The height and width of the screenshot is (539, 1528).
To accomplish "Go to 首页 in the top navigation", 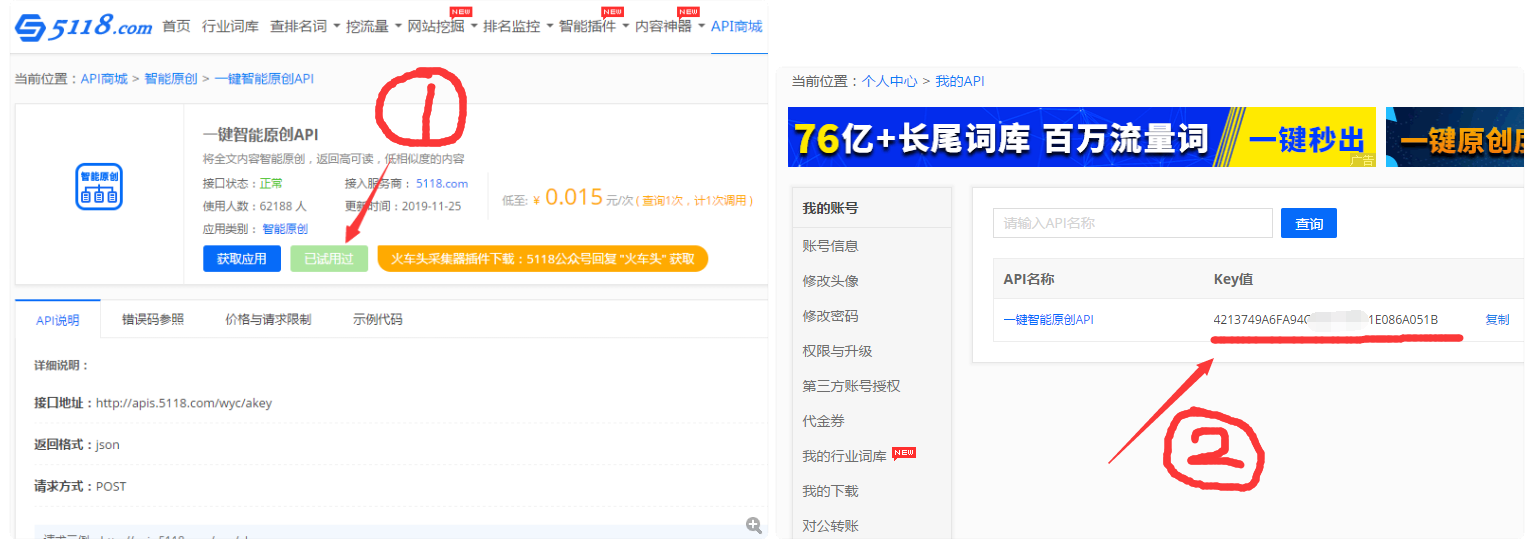I will click(176, 26).
